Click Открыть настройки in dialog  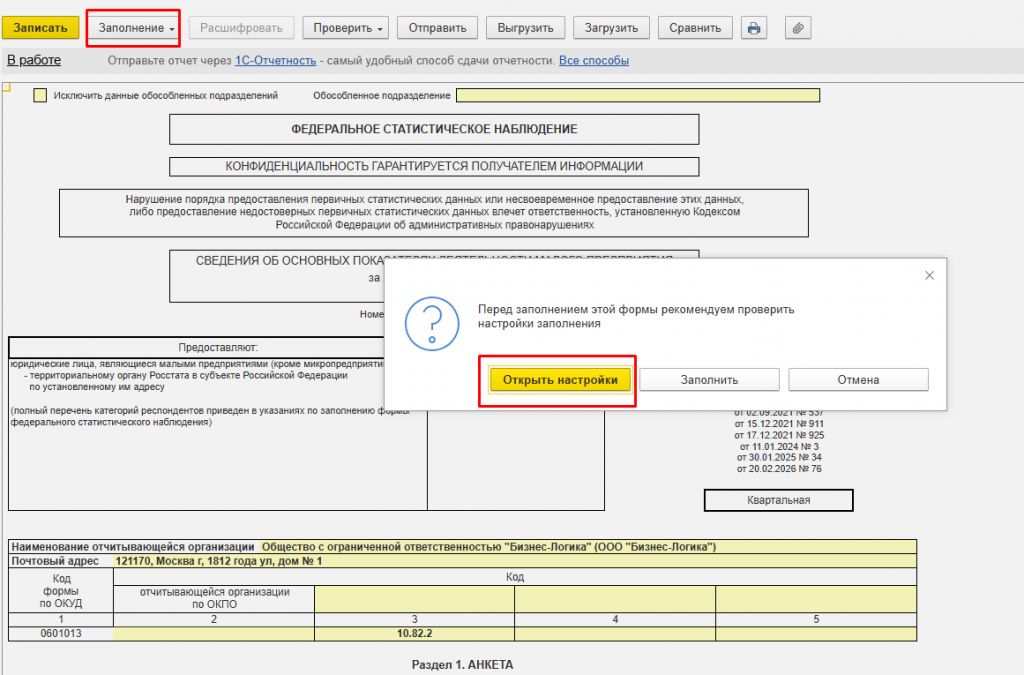tap(560, 380)
